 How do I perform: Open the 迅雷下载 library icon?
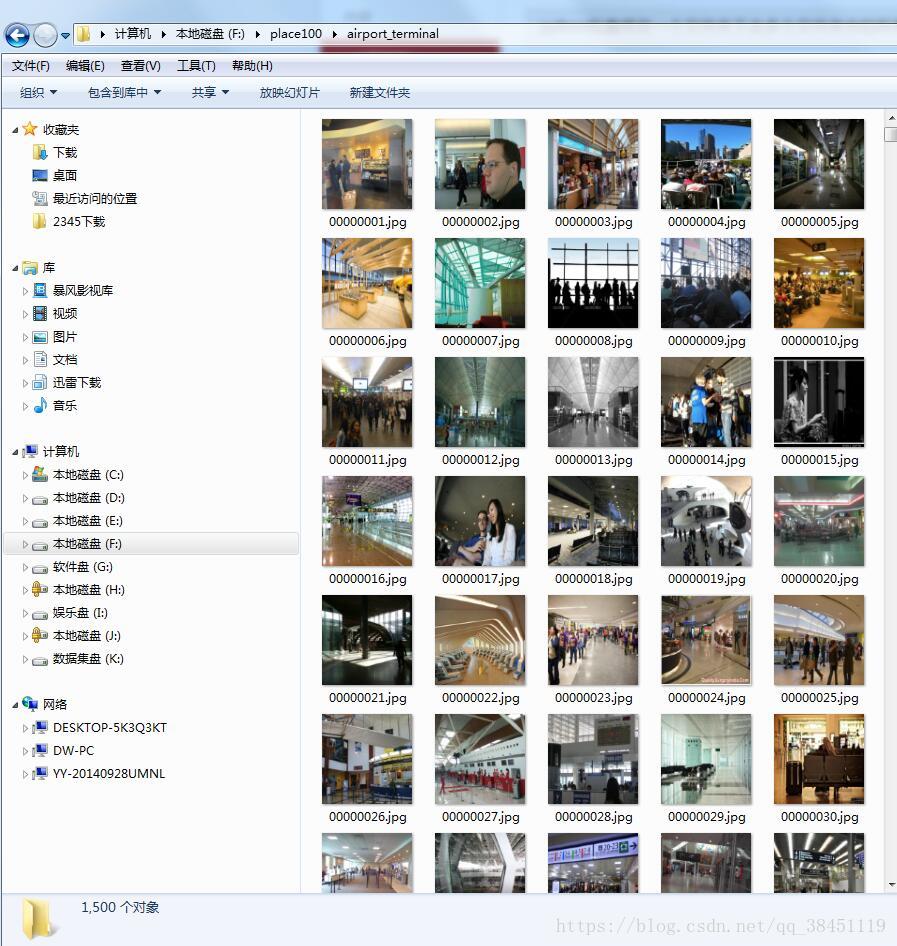(x=40, y=383)
